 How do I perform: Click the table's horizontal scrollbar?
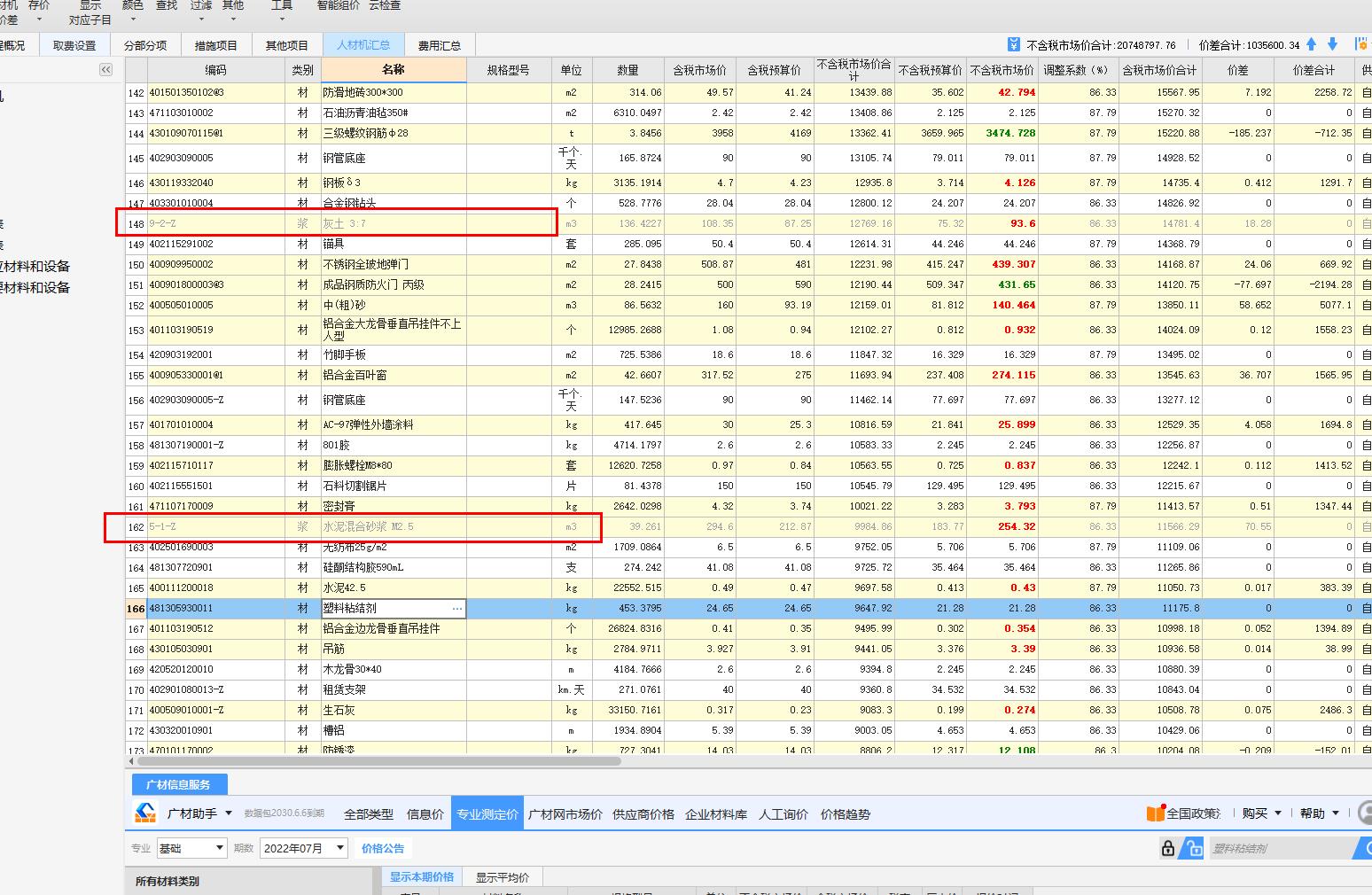pos(380,760)
